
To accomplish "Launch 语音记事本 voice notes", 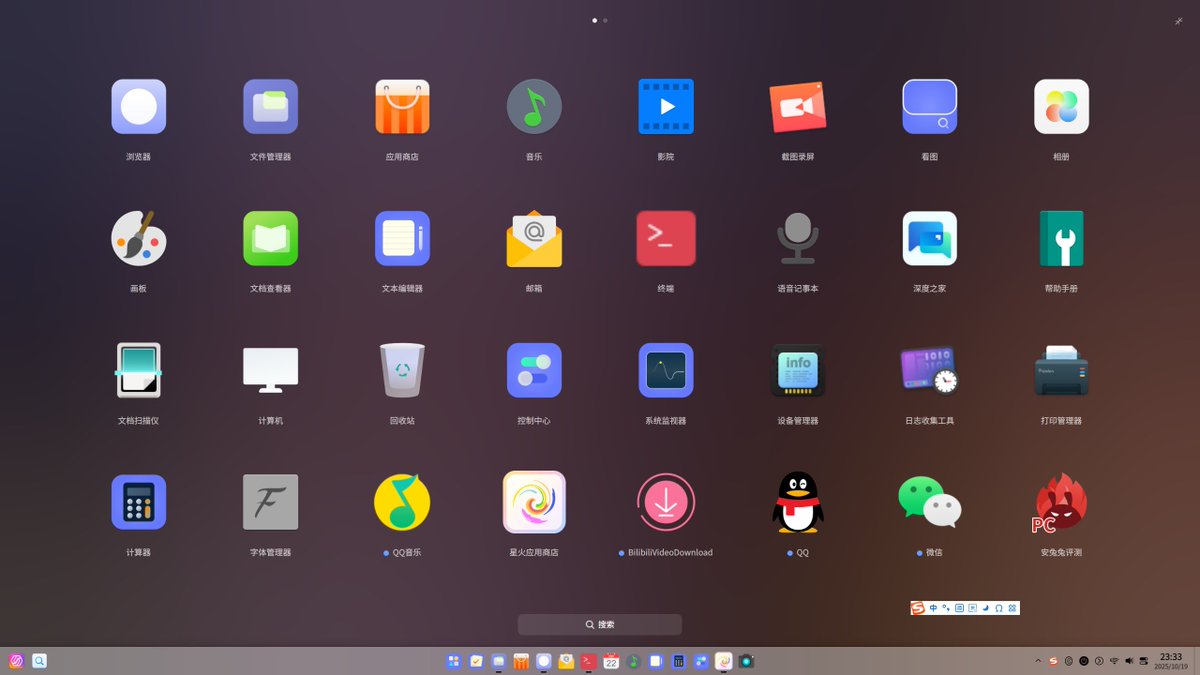I will coord(798,238).
